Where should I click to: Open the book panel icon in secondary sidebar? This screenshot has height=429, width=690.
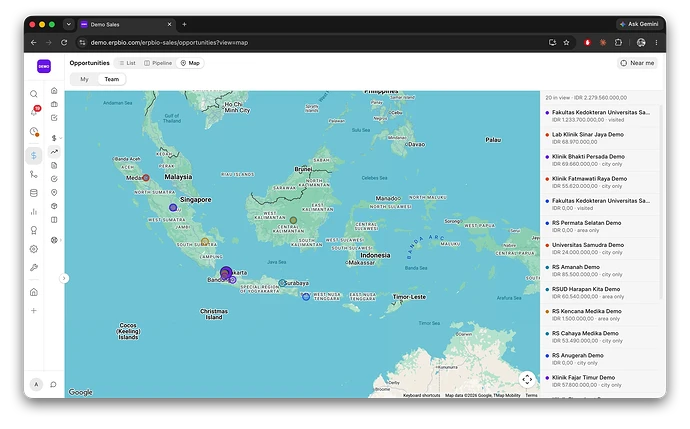54,220
